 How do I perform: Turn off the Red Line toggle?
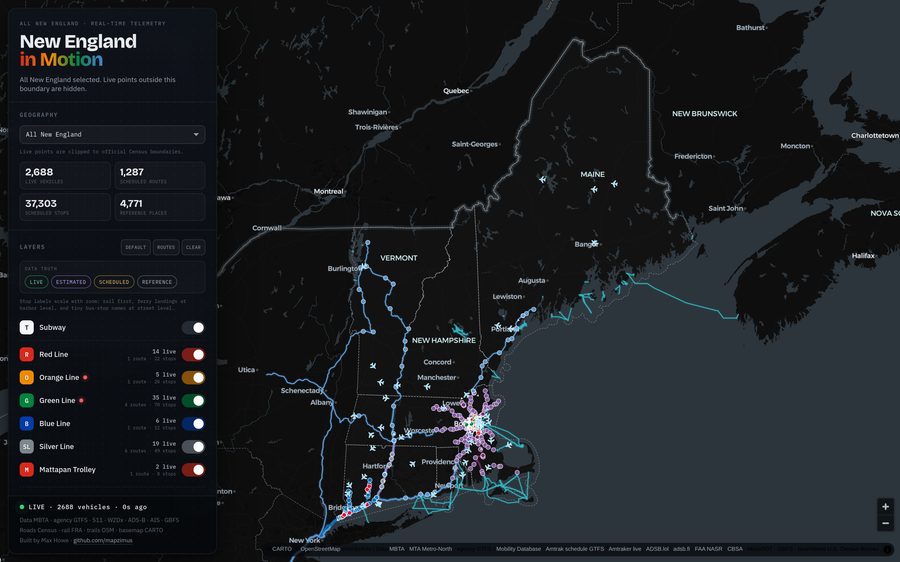point(193,354)
